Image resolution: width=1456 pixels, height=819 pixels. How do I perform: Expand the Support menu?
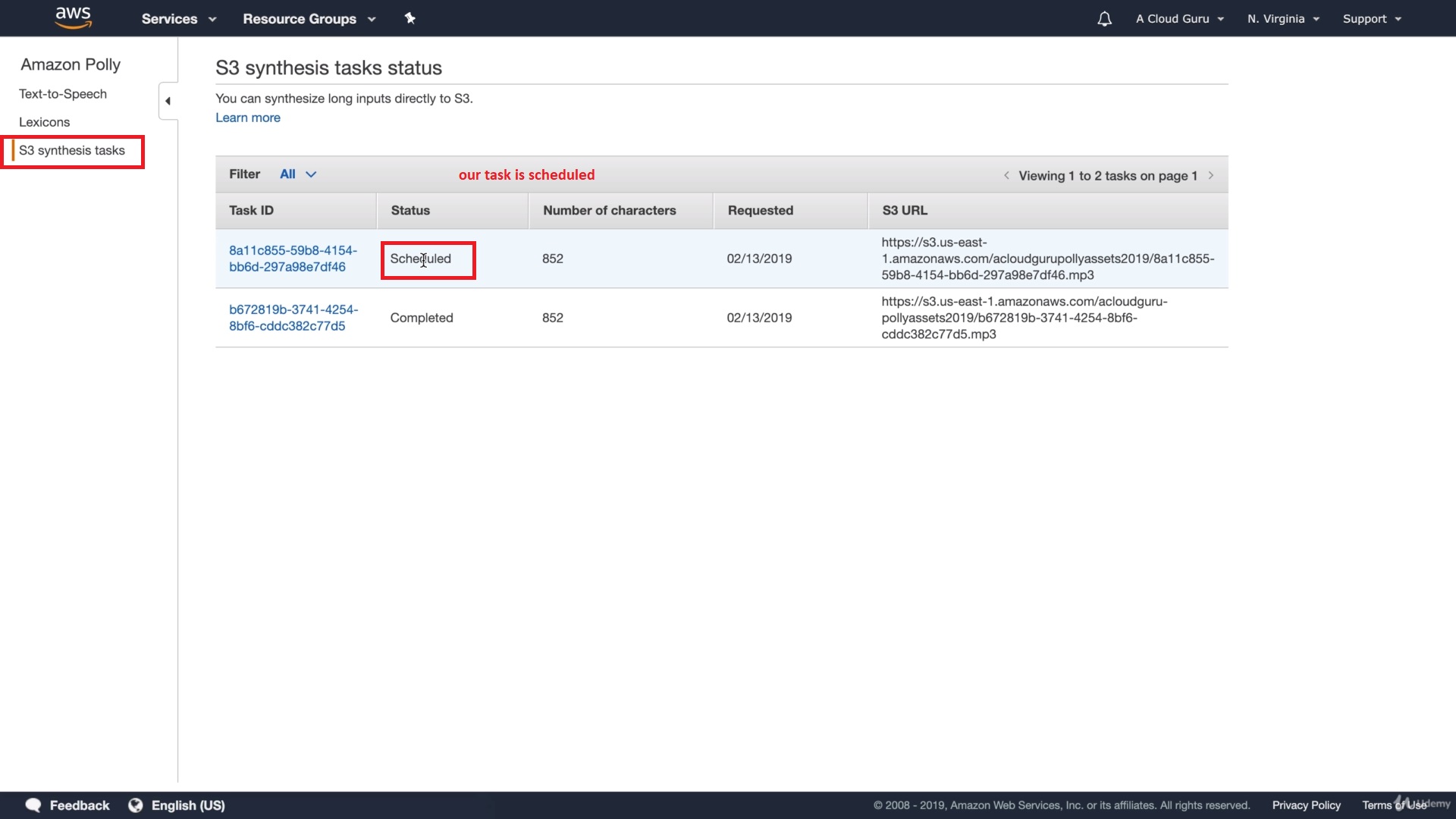[1371, 19]
